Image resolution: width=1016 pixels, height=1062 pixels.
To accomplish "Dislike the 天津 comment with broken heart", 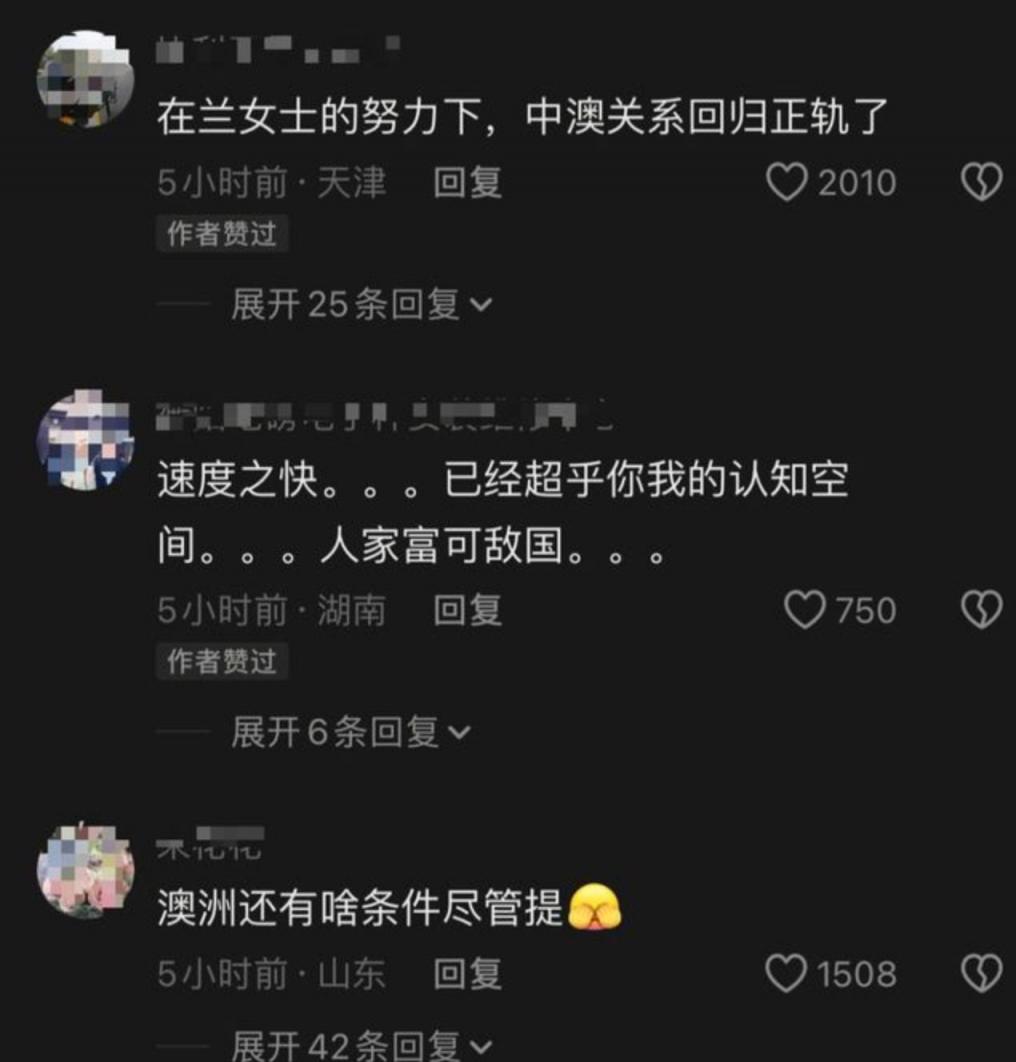I will click(981, 182).
